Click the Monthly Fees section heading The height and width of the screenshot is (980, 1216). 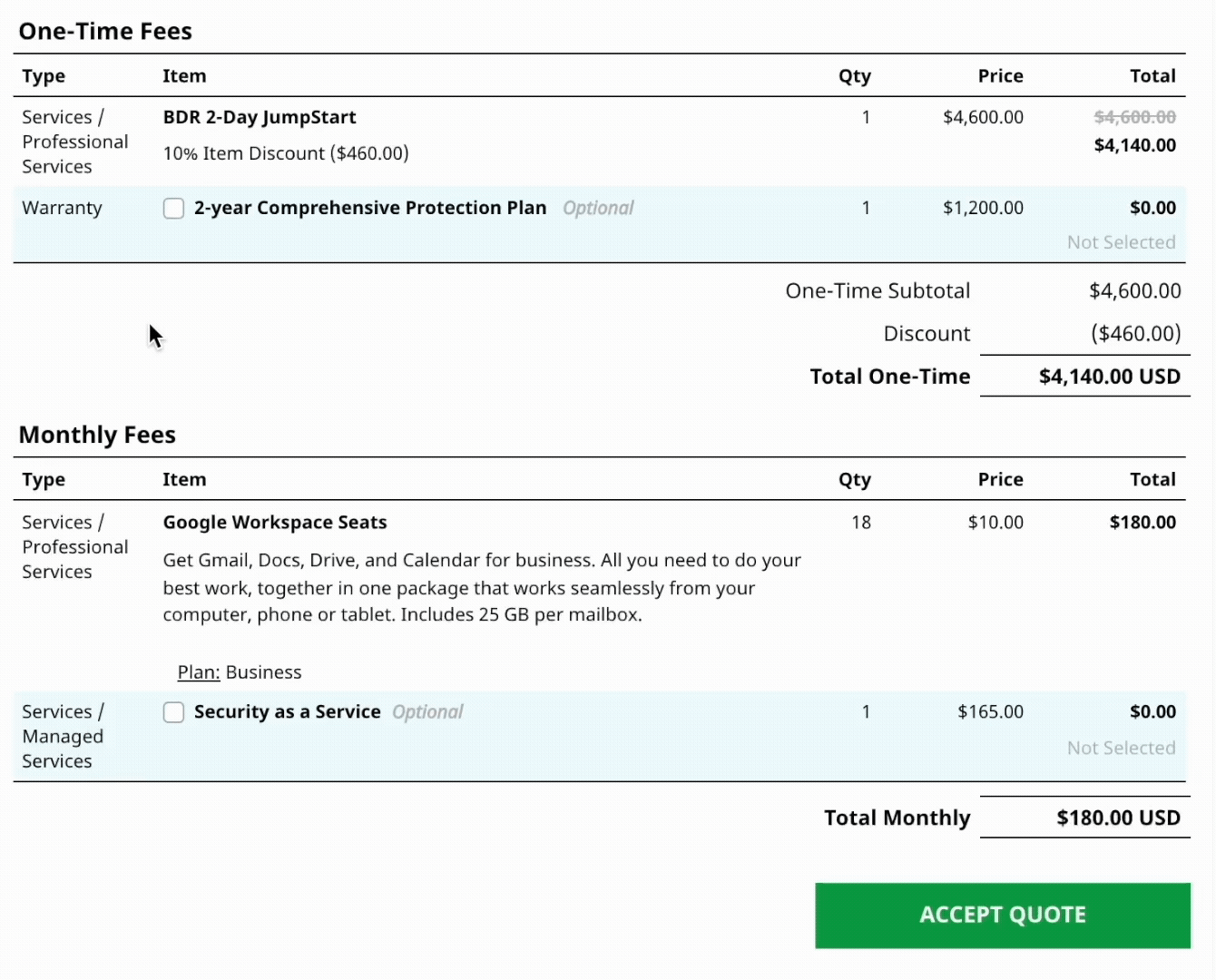[x=97, y=436]
